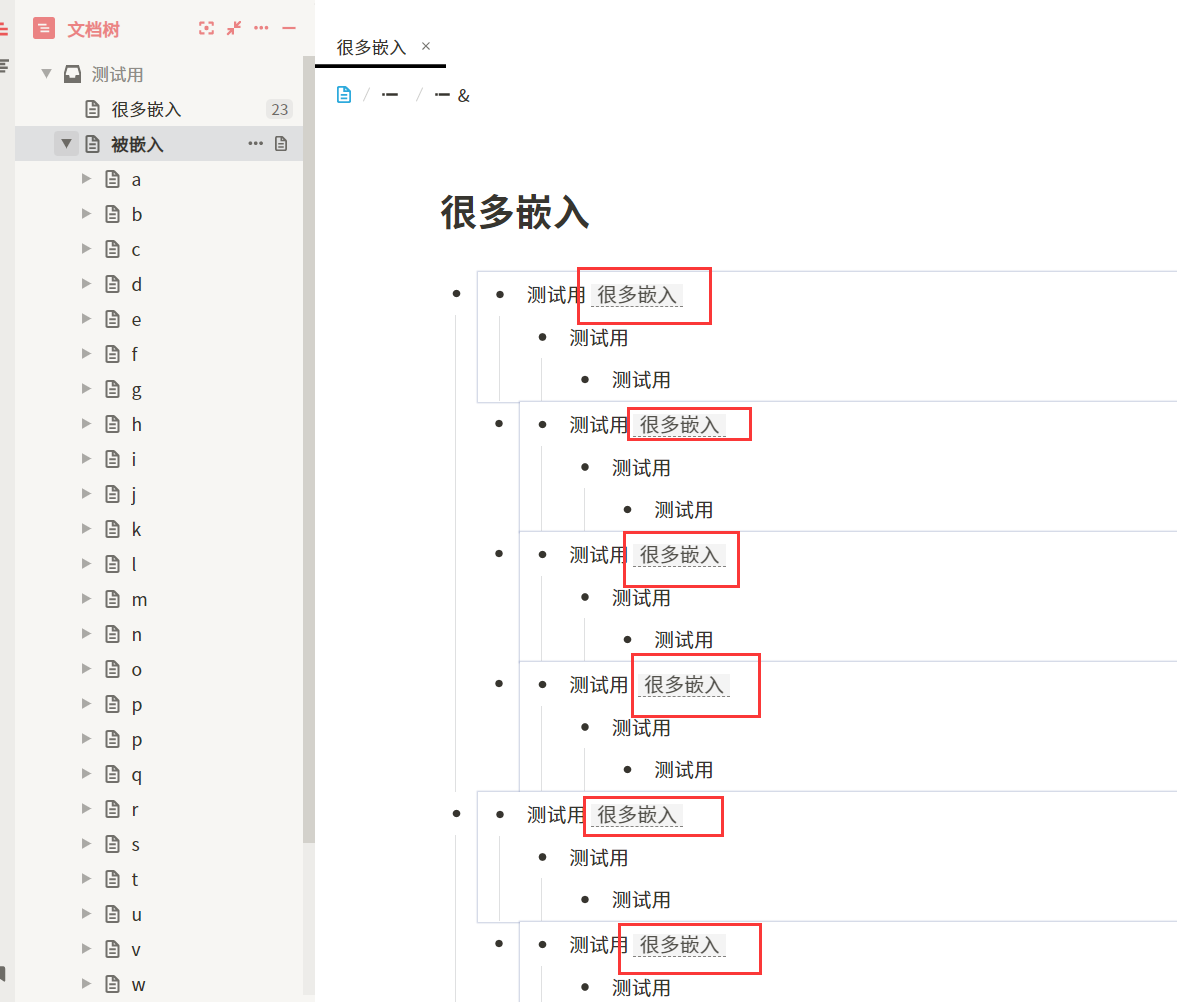Click the first list item breadcrumb icon
1177x1002 pixels.
(x=390, y=95)
